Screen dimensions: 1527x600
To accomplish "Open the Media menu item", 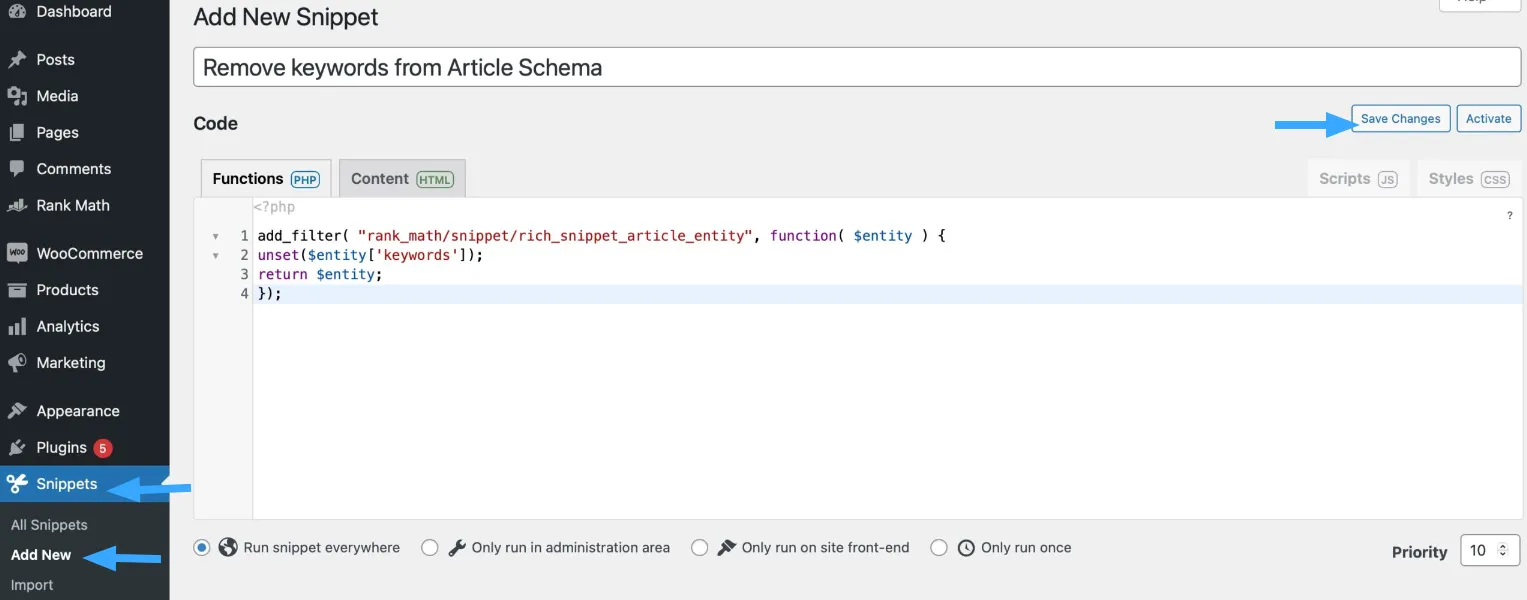I will (x=85, y=96).
